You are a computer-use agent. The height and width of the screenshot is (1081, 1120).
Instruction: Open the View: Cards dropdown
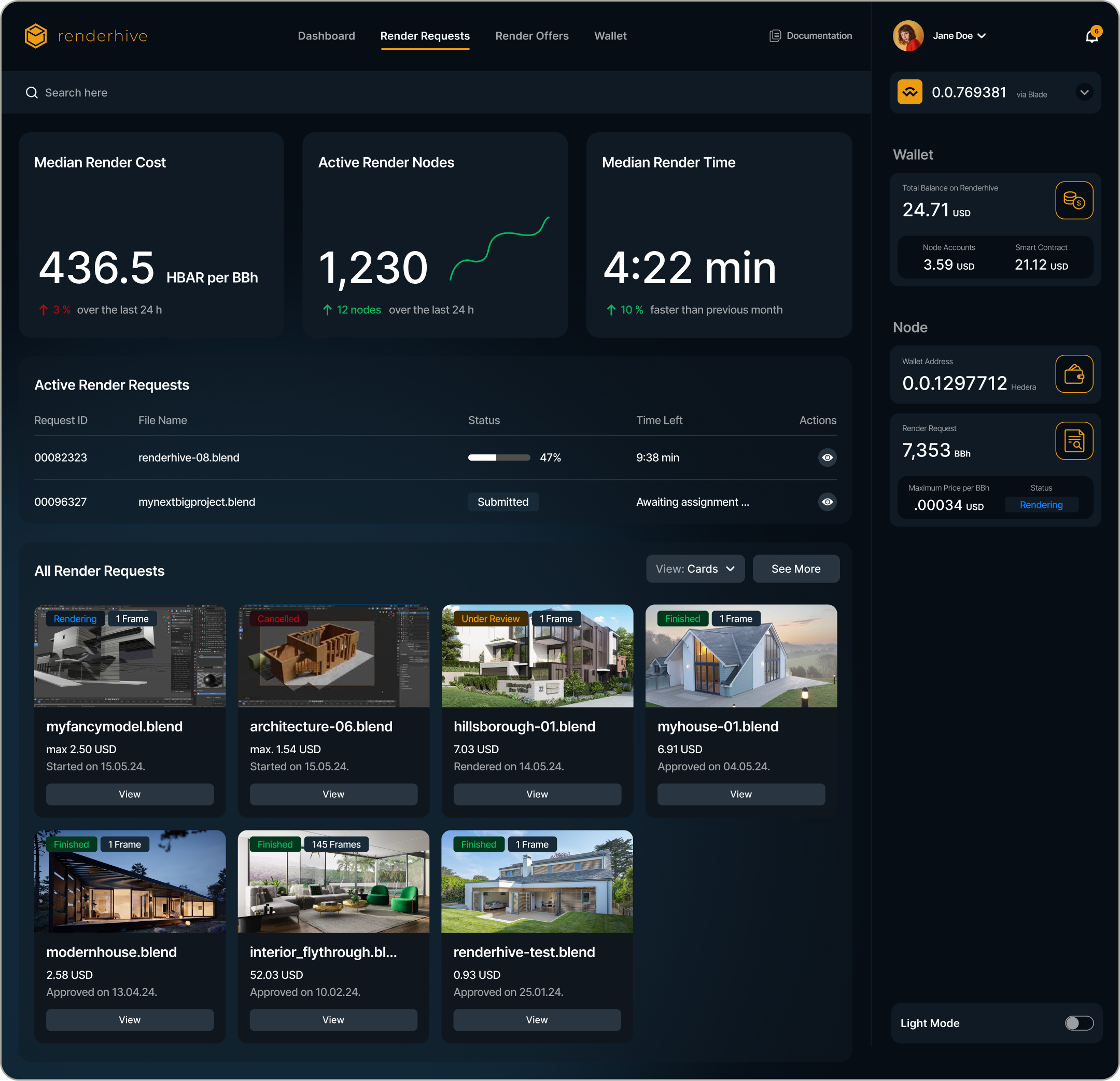pyautogui.click(x=695, y=569)
